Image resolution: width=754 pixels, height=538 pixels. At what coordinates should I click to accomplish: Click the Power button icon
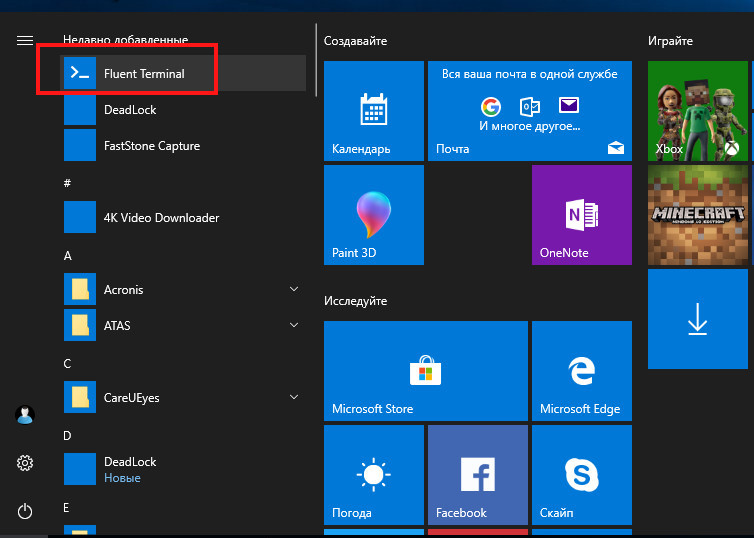(x=25, y=511)
